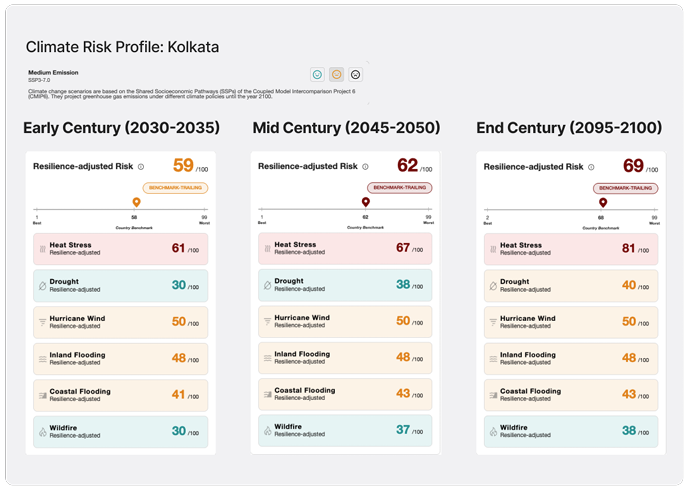Click Early Century Resilience-adjusted Risk info icon
690x494 pixels.
coord(140,167)
